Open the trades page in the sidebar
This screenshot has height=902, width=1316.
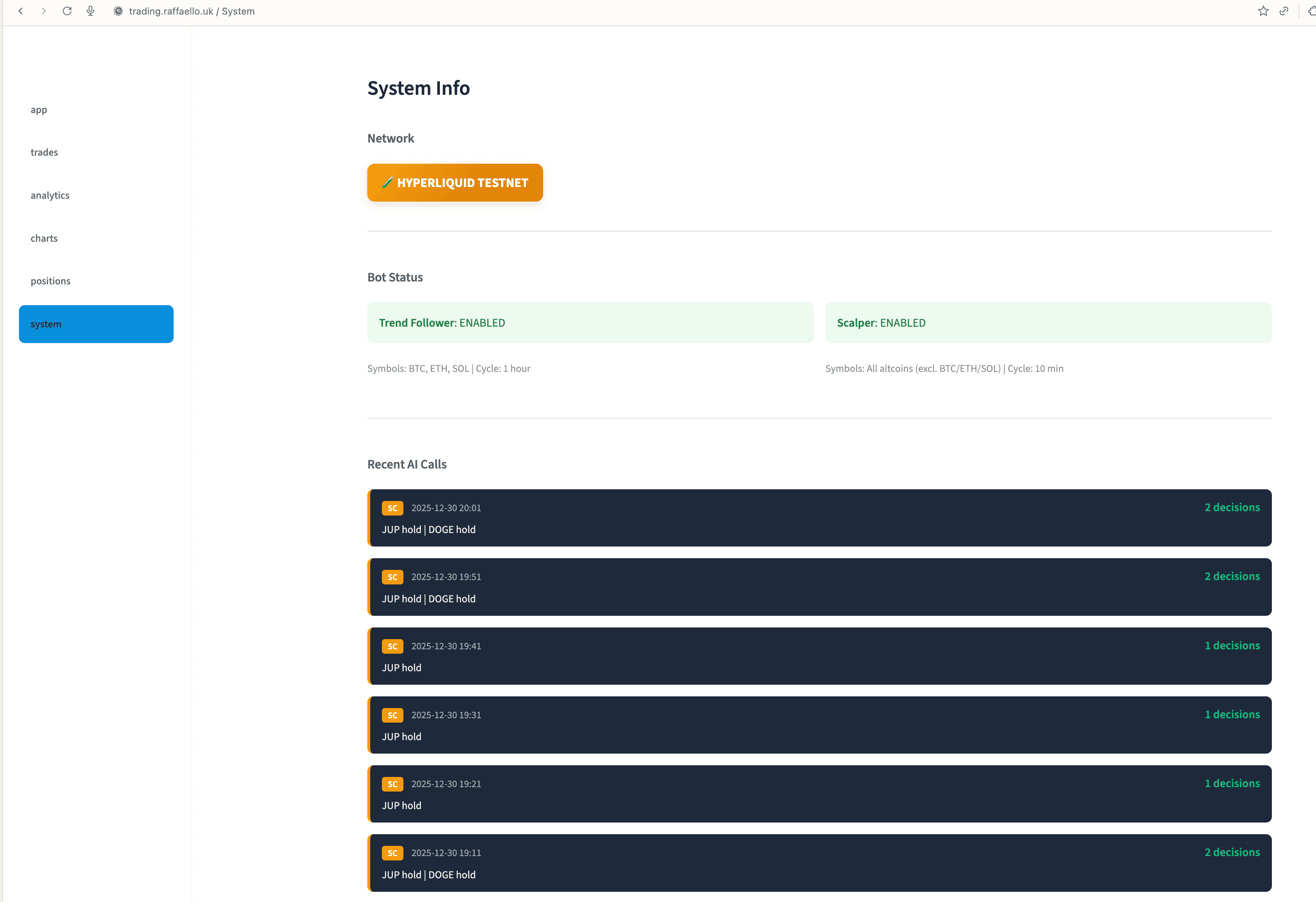(x=96, y=152)
